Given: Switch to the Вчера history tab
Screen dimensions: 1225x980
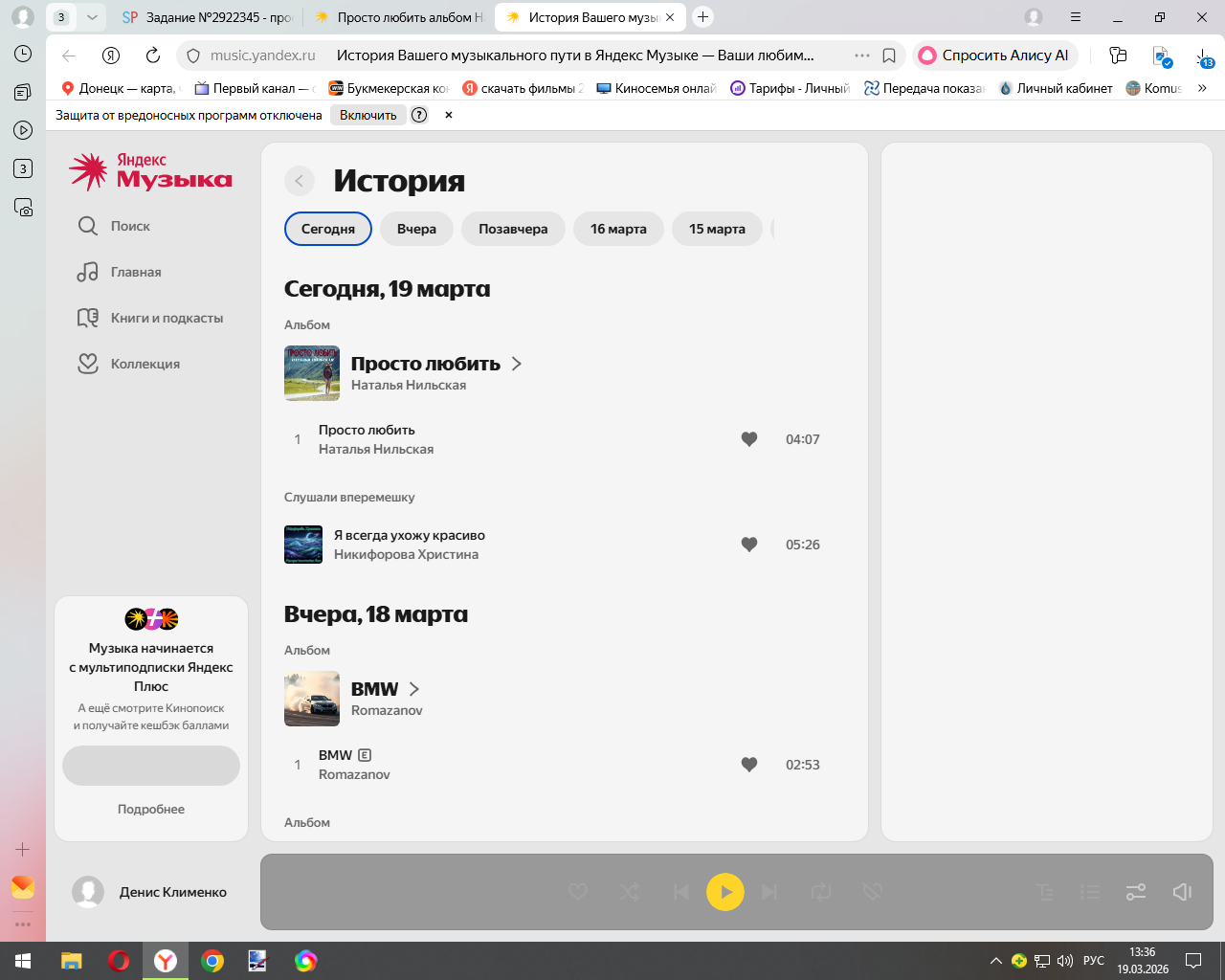Looking at the screenshot, I should [x=416, y=229].
